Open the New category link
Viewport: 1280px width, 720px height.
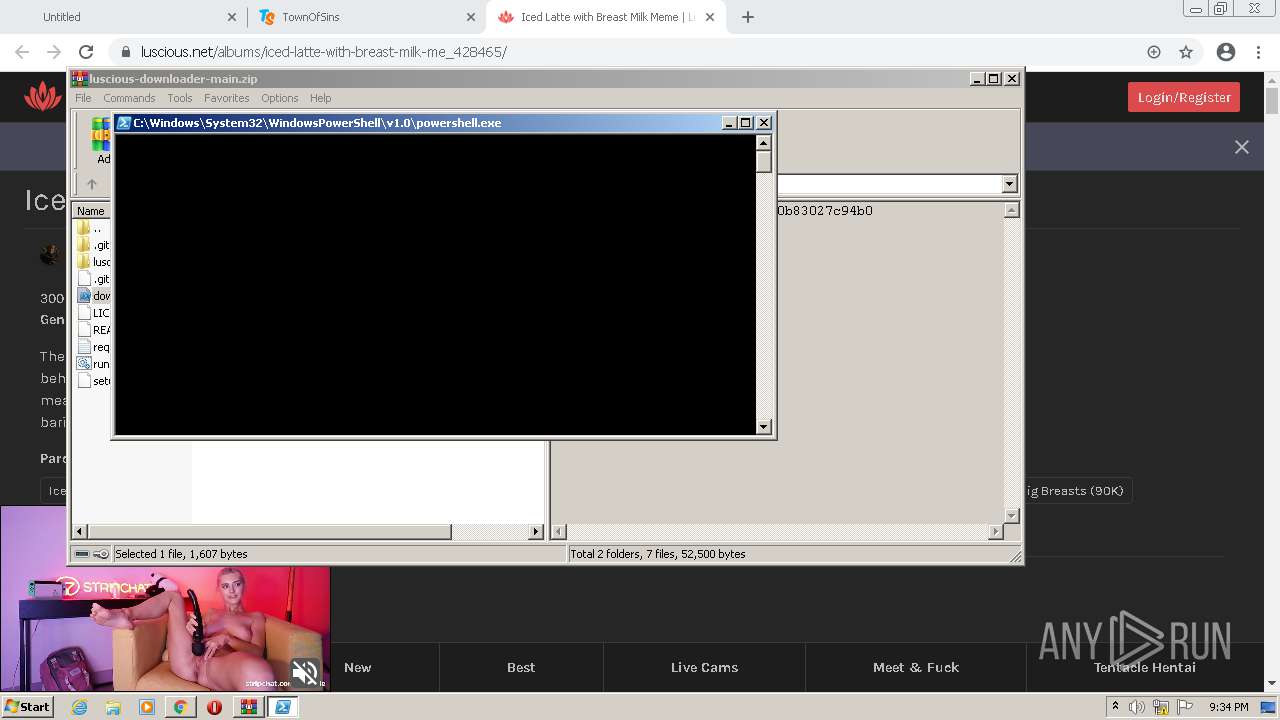pos(357,667)
